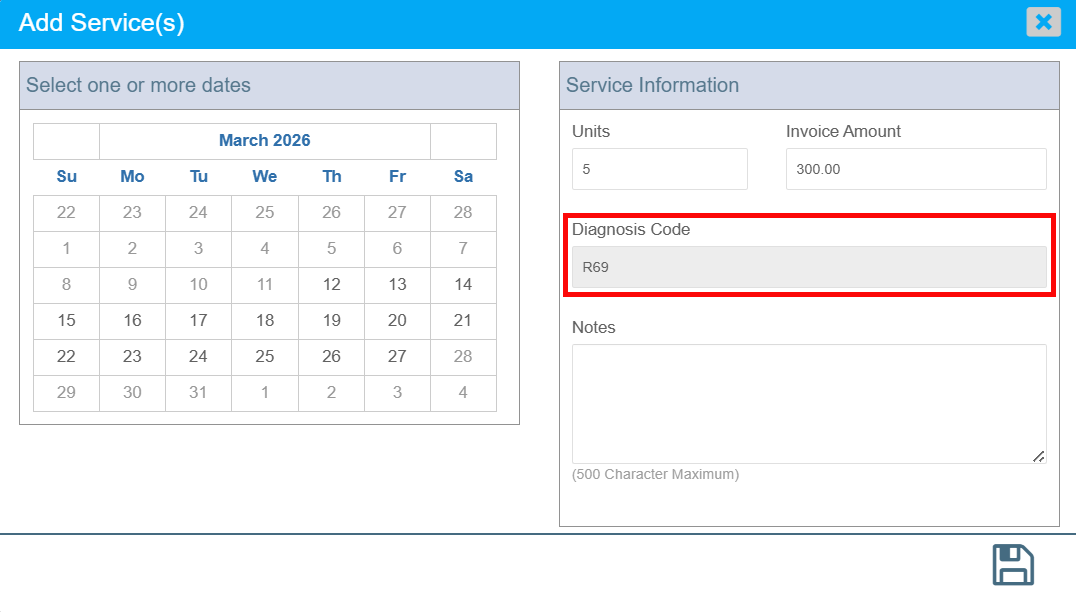Select March 23 on the calendar
1076x612 pixels.
(132, 357)
